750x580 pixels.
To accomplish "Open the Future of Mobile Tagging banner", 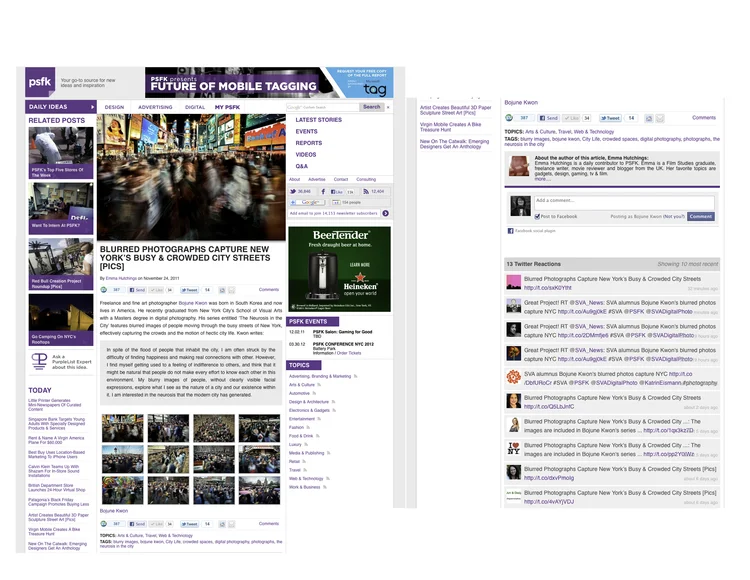I will (269, 83).
